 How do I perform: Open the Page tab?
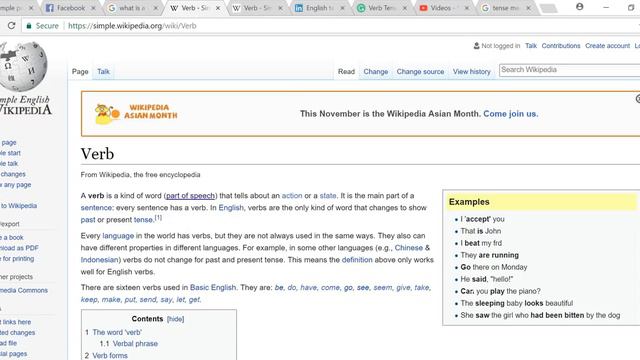80,71
